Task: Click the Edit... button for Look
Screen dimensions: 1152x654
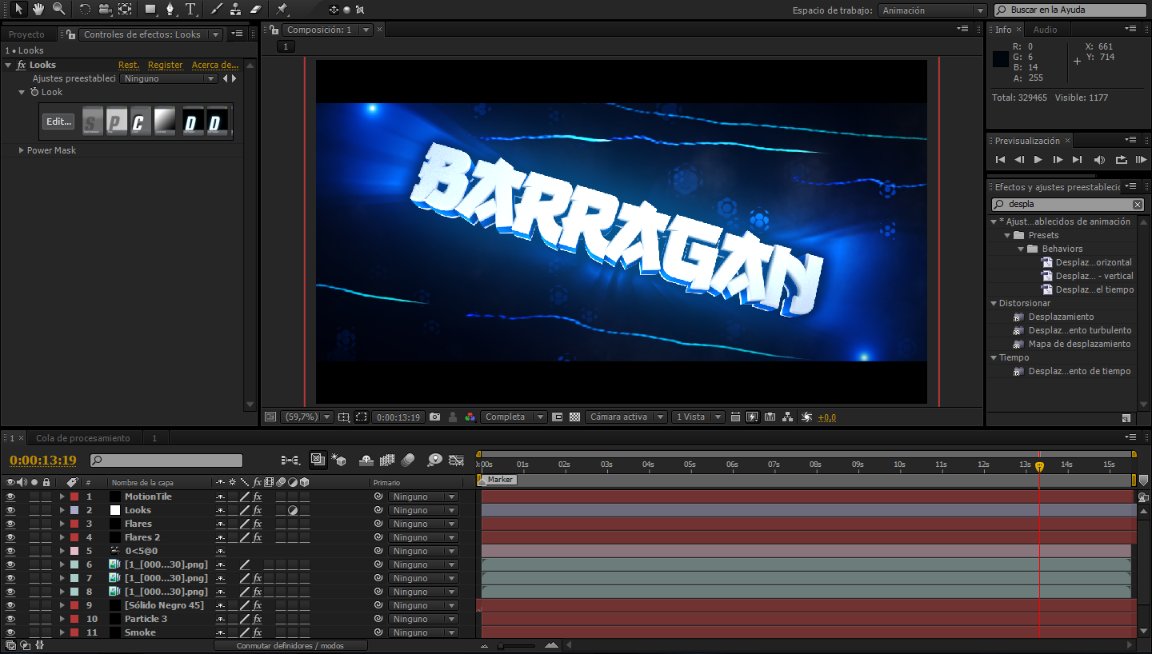Action: [59, 122]
